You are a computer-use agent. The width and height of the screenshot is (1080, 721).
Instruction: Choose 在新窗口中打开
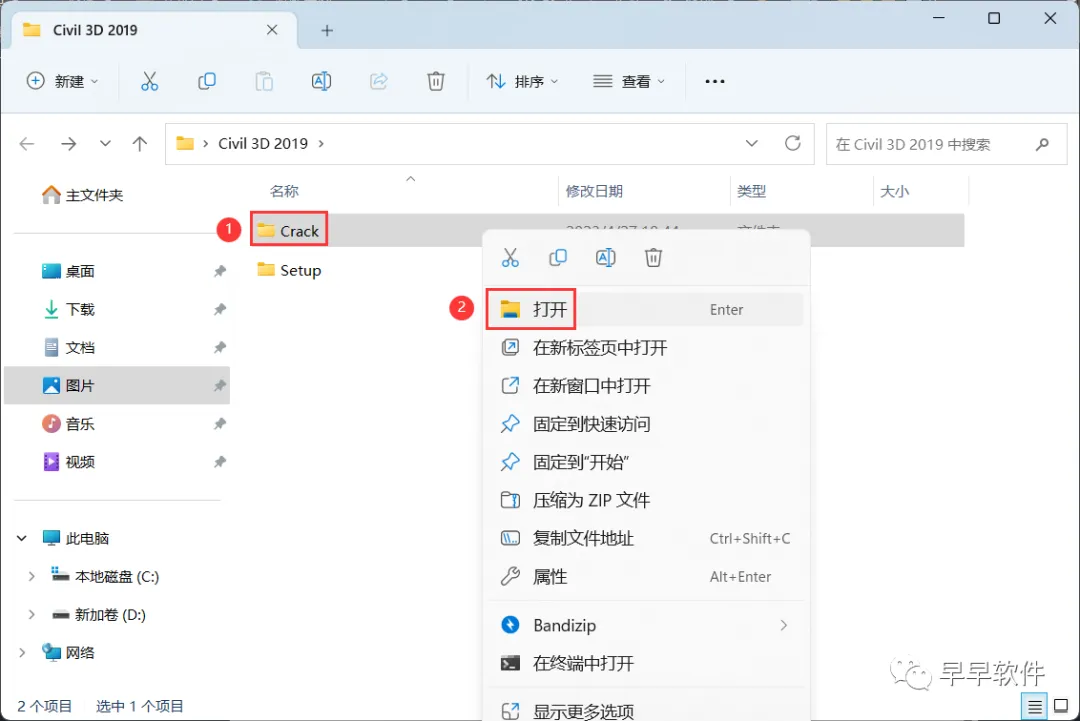[645, 386]
